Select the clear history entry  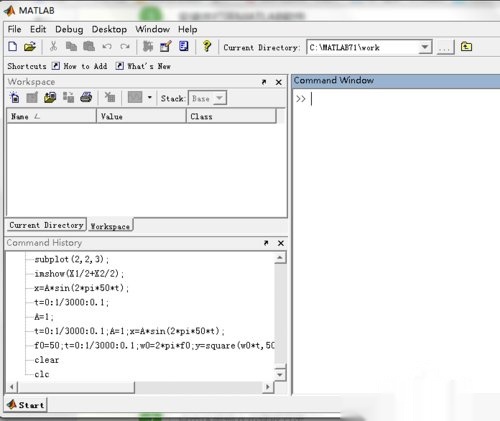pos(47,360)
